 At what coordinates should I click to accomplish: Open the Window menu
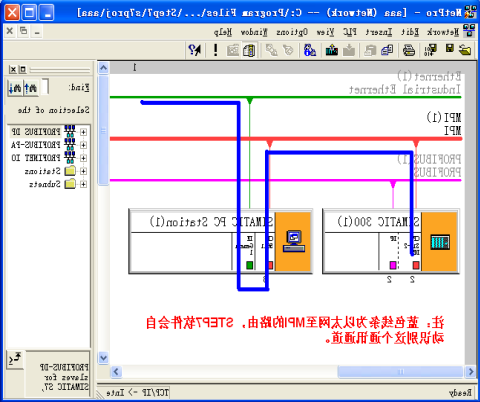pyautogui.click(x=254, y=32)
